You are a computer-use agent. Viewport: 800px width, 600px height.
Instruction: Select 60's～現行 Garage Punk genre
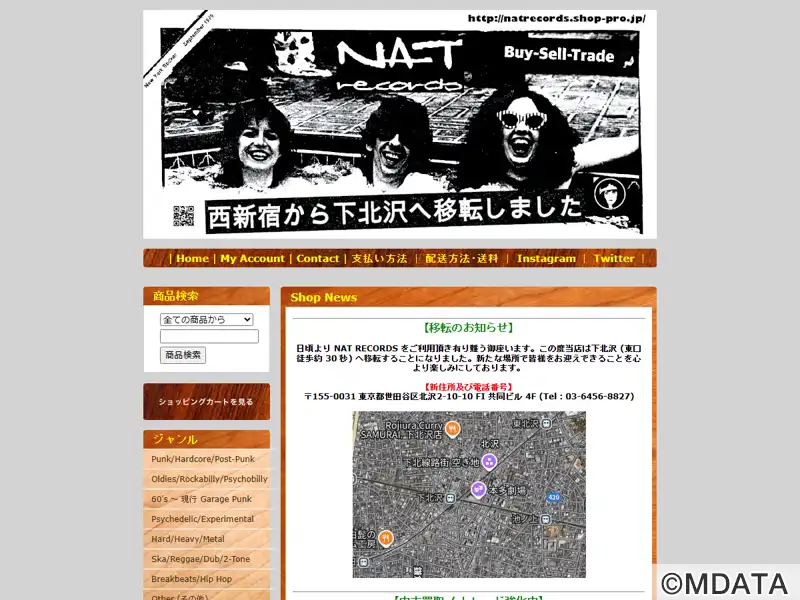[202, 499]
